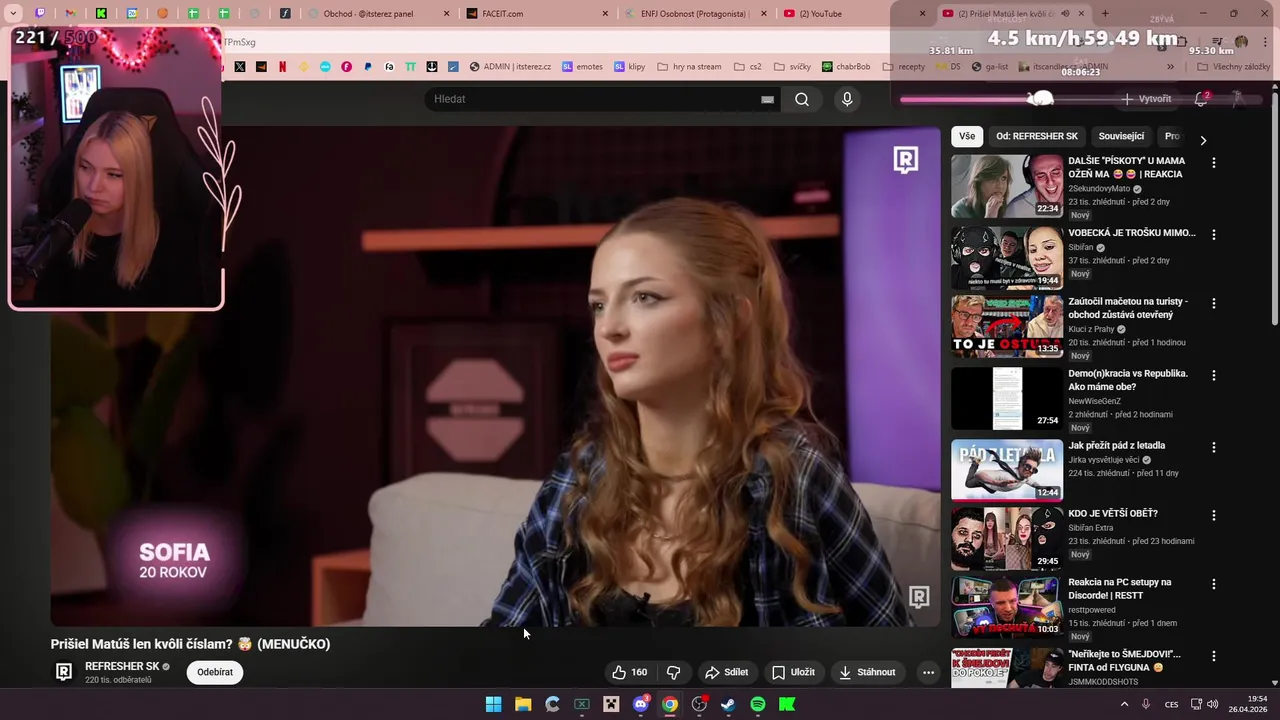This screenshot has width=1280, height=720.
Task: Open DALŠIE PÍSKOTY video thumbnail
Action: coord(1006,186)
